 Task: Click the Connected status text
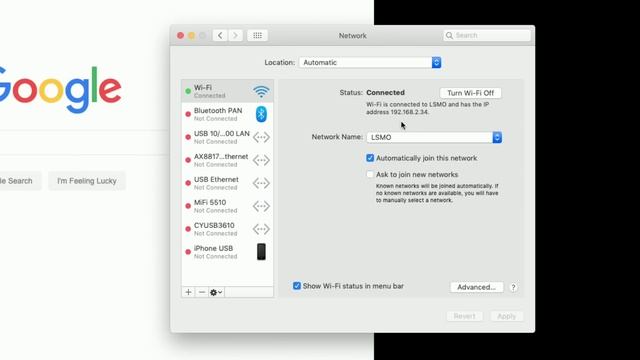coord(385,93)
